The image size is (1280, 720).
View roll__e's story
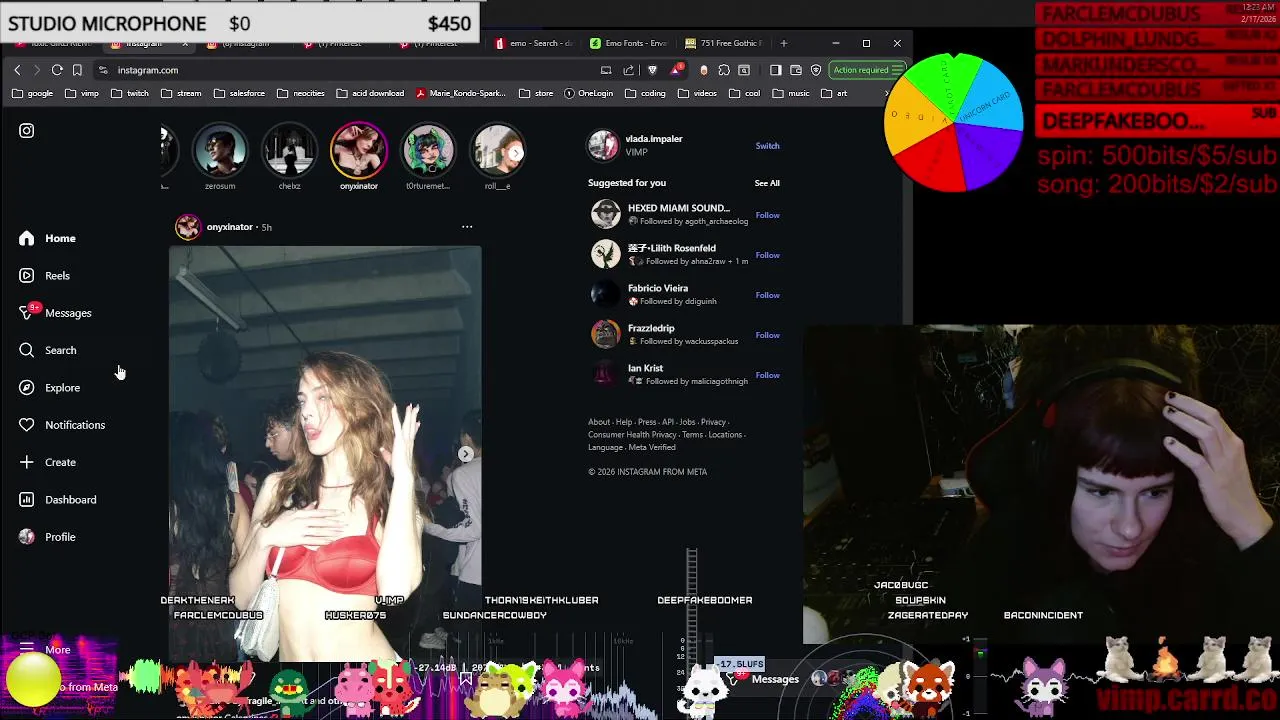coord(498,150)
